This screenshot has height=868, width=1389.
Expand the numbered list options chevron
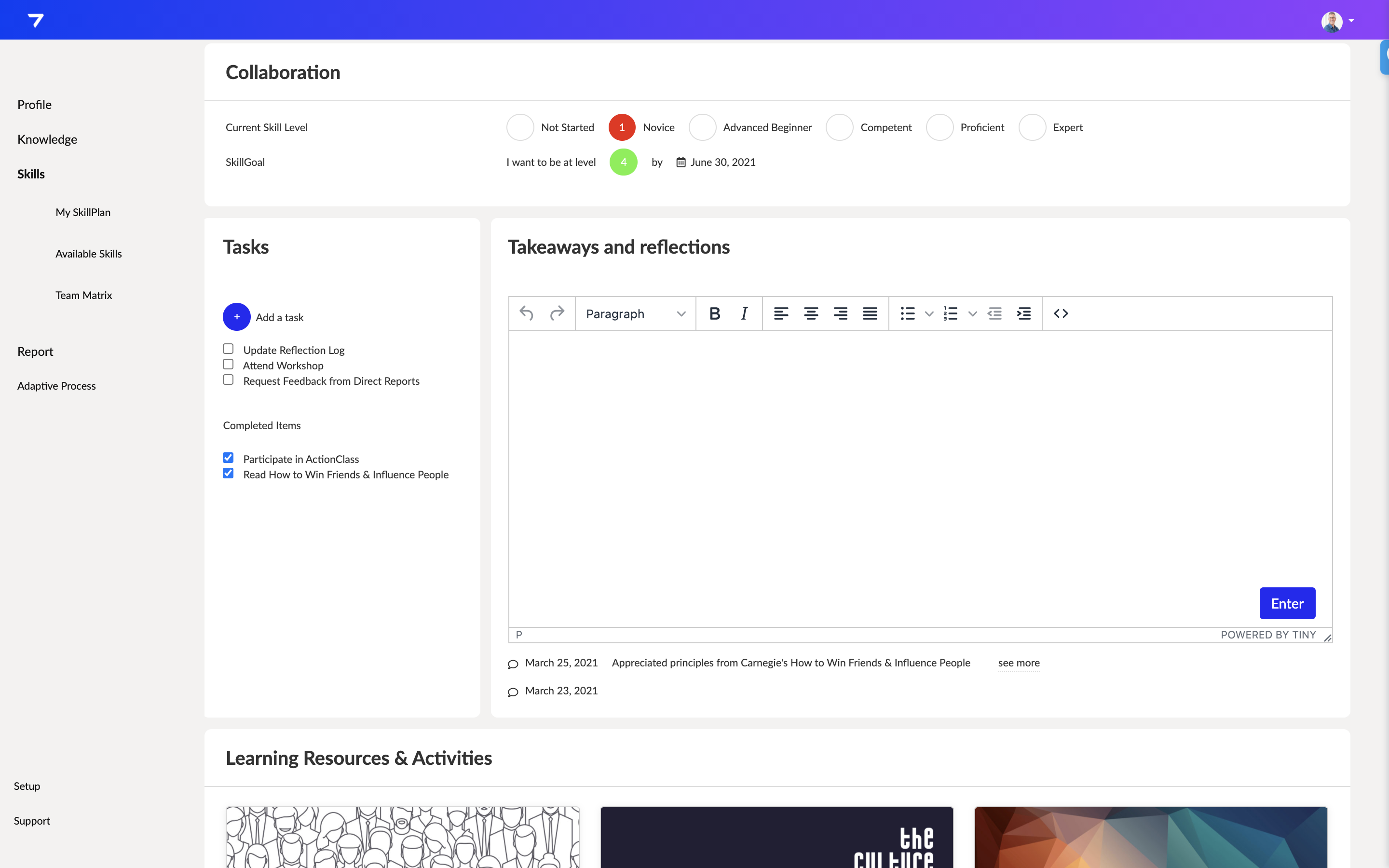[x=972, y=313]
